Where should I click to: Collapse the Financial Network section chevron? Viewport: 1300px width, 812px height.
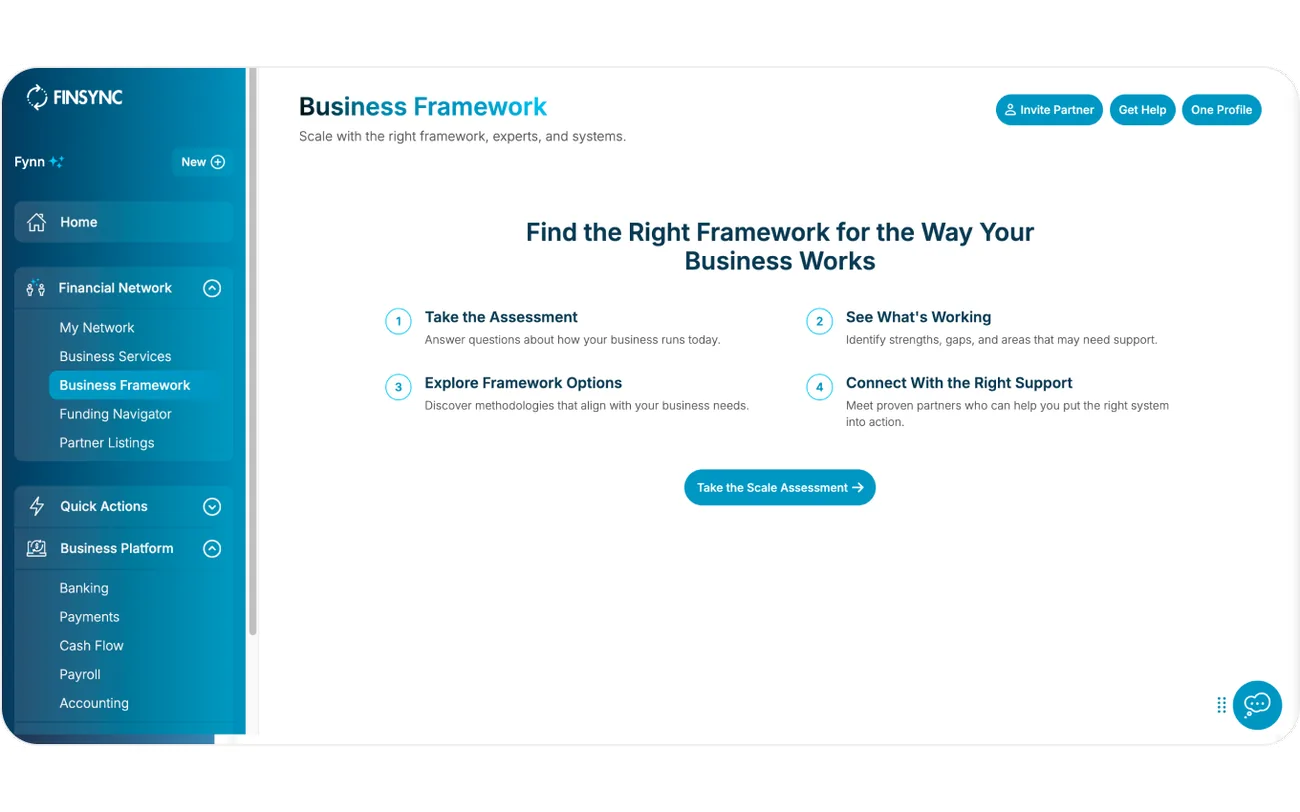click(212, 288)
